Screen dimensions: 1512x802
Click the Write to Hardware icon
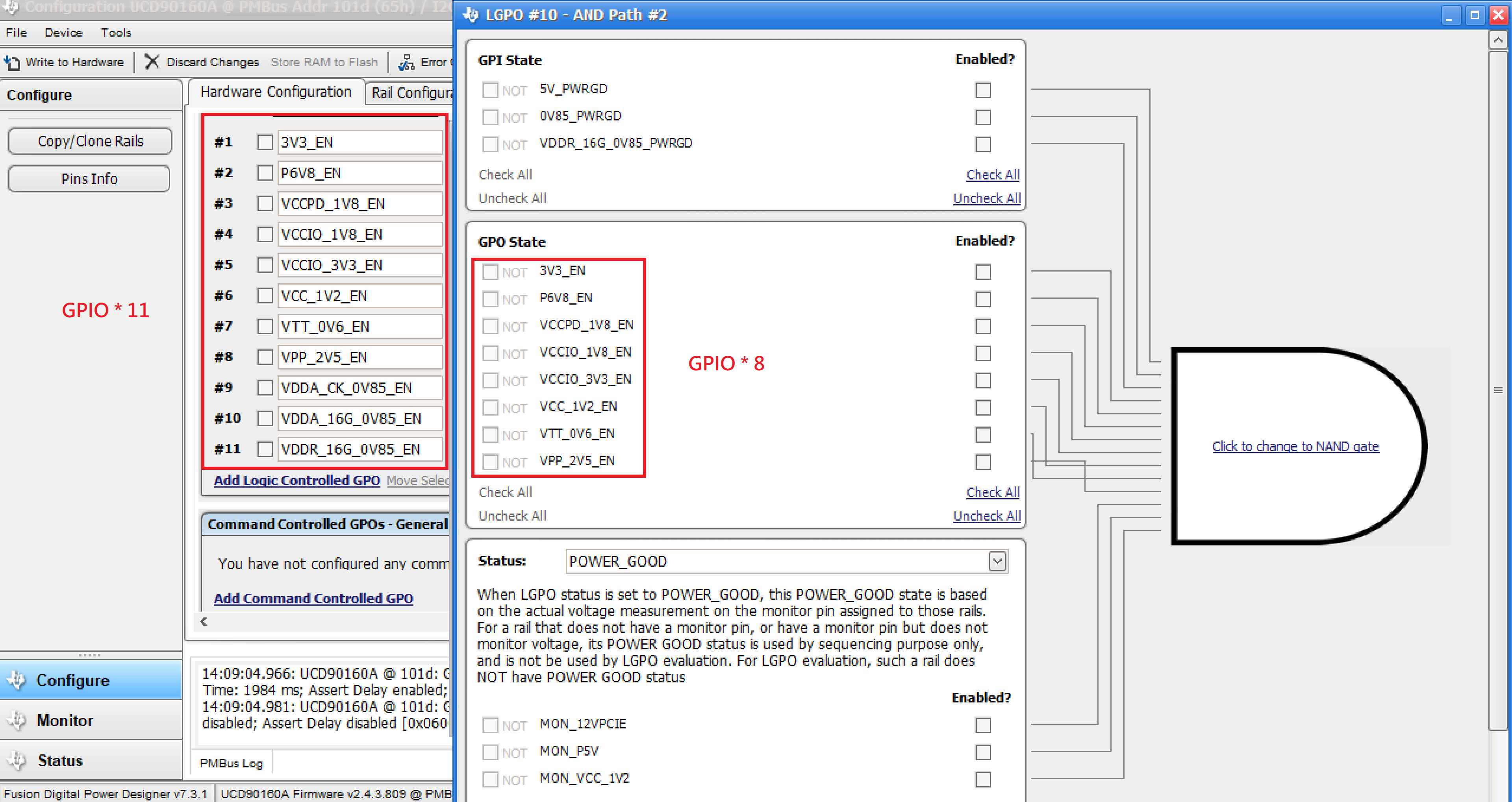point(12,62)
